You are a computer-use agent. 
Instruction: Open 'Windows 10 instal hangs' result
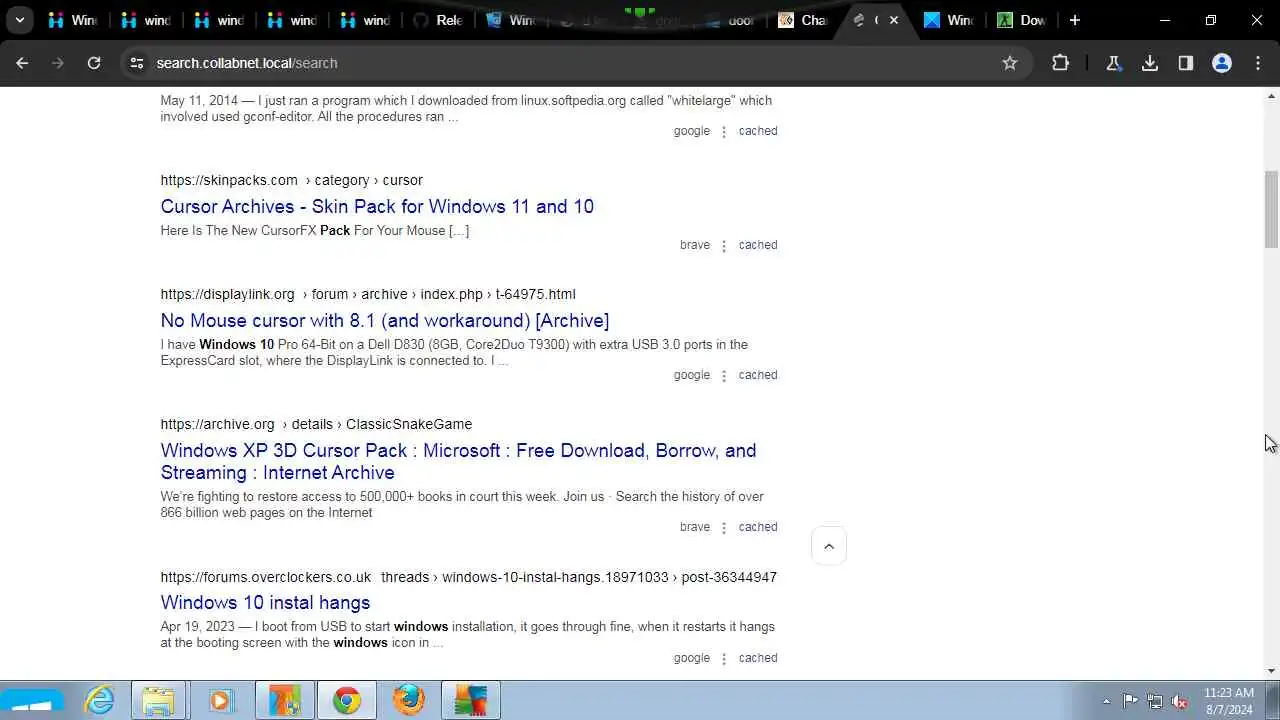265,602
